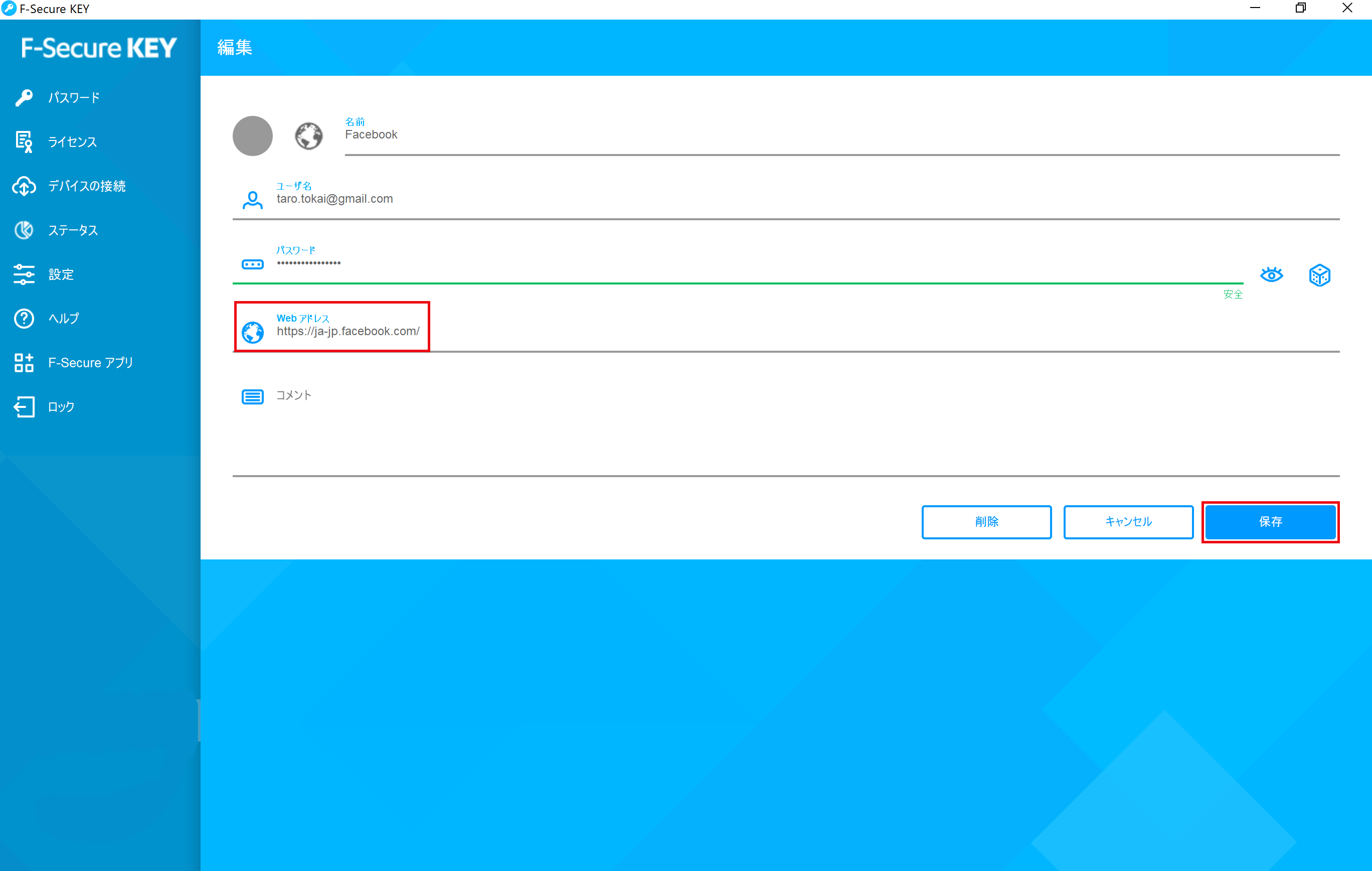Click the password field dots icon
Viewport: 1372px width, 871px height.
pyautogui.click(x=252, y=264)
